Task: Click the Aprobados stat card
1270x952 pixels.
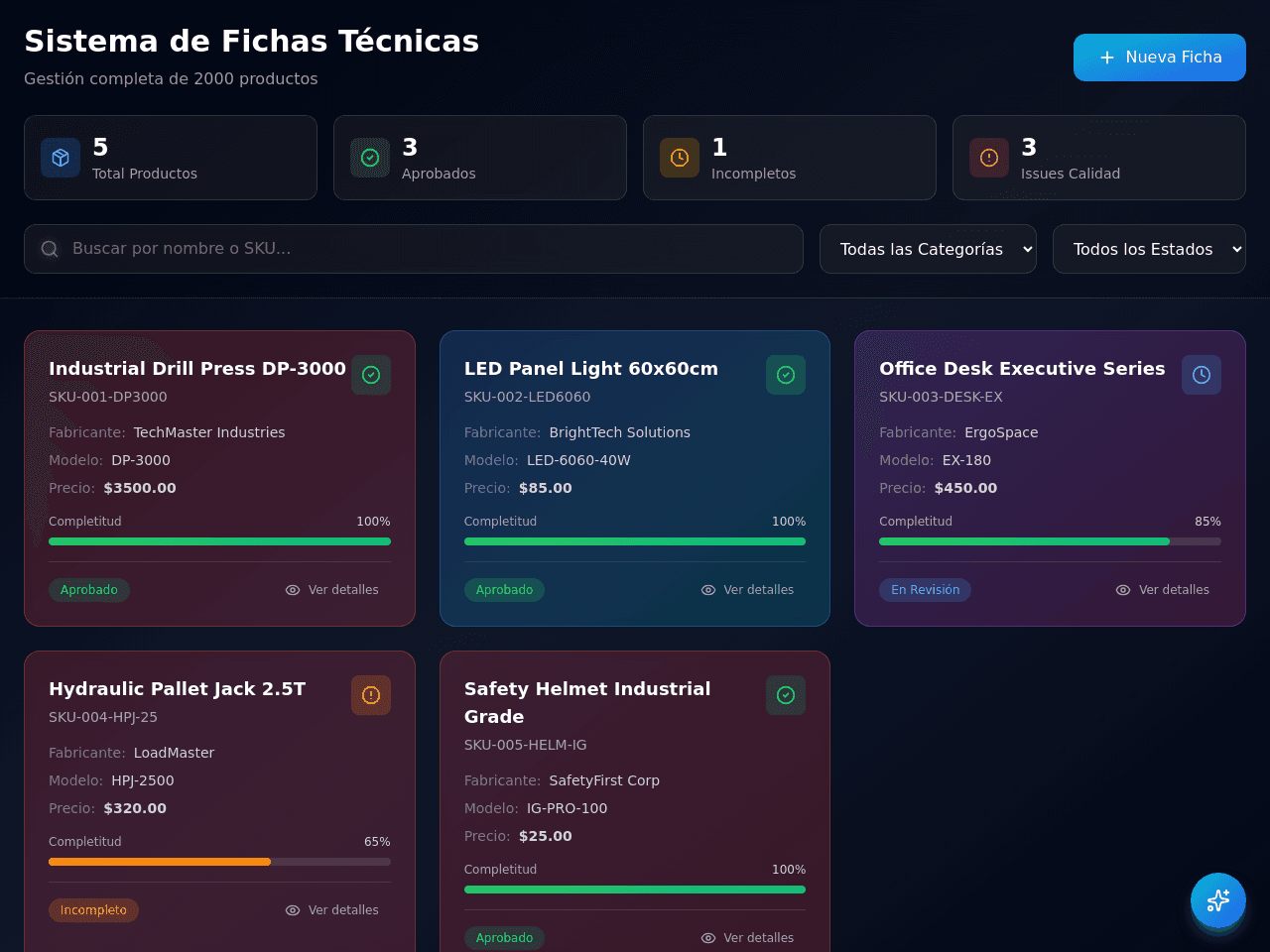Action: coord(480,158)
